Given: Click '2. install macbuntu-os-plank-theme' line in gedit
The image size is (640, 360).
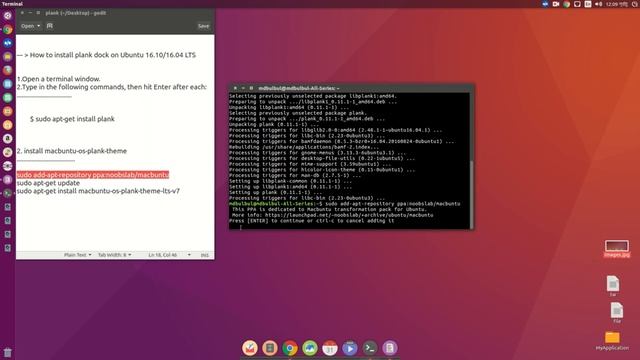Looking at the screenshot, I should pyautogui.click(x=72, y=151).
